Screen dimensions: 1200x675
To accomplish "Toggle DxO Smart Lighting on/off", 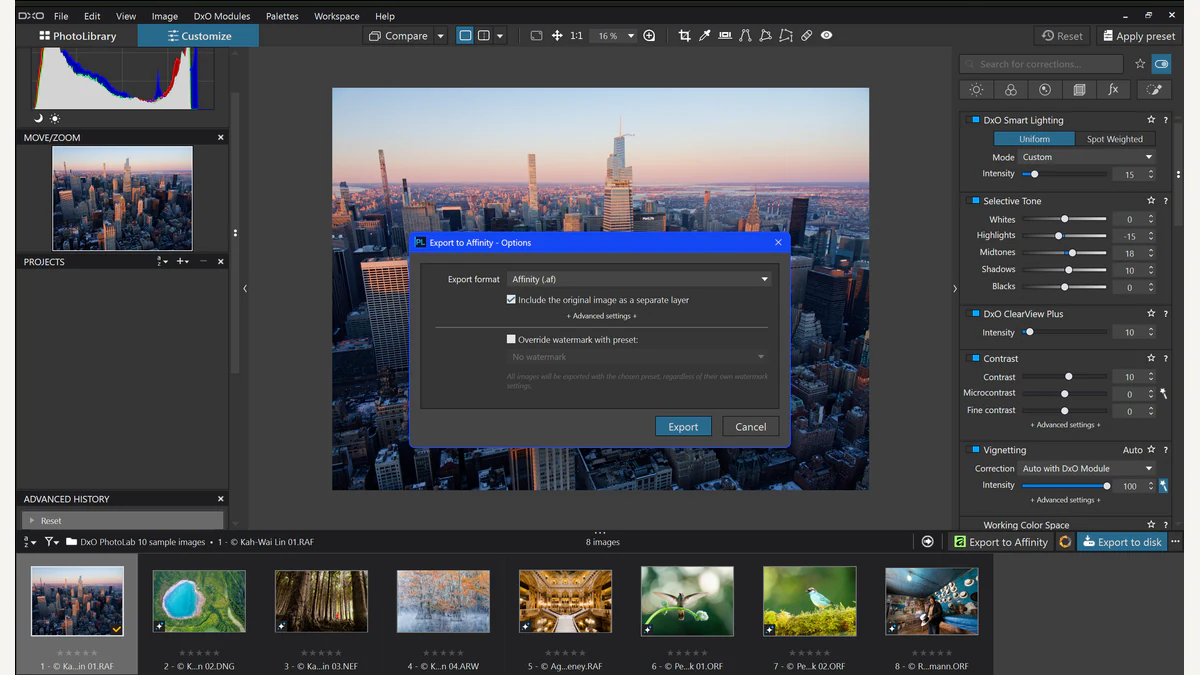I will point(975,120).
